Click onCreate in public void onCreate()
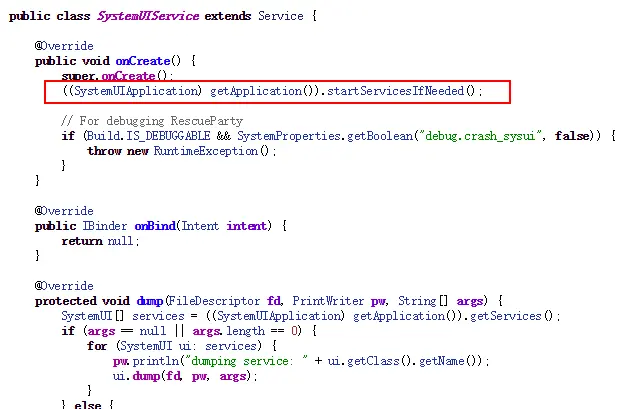This screenshot has height=409, width=632. pos(143,61)
